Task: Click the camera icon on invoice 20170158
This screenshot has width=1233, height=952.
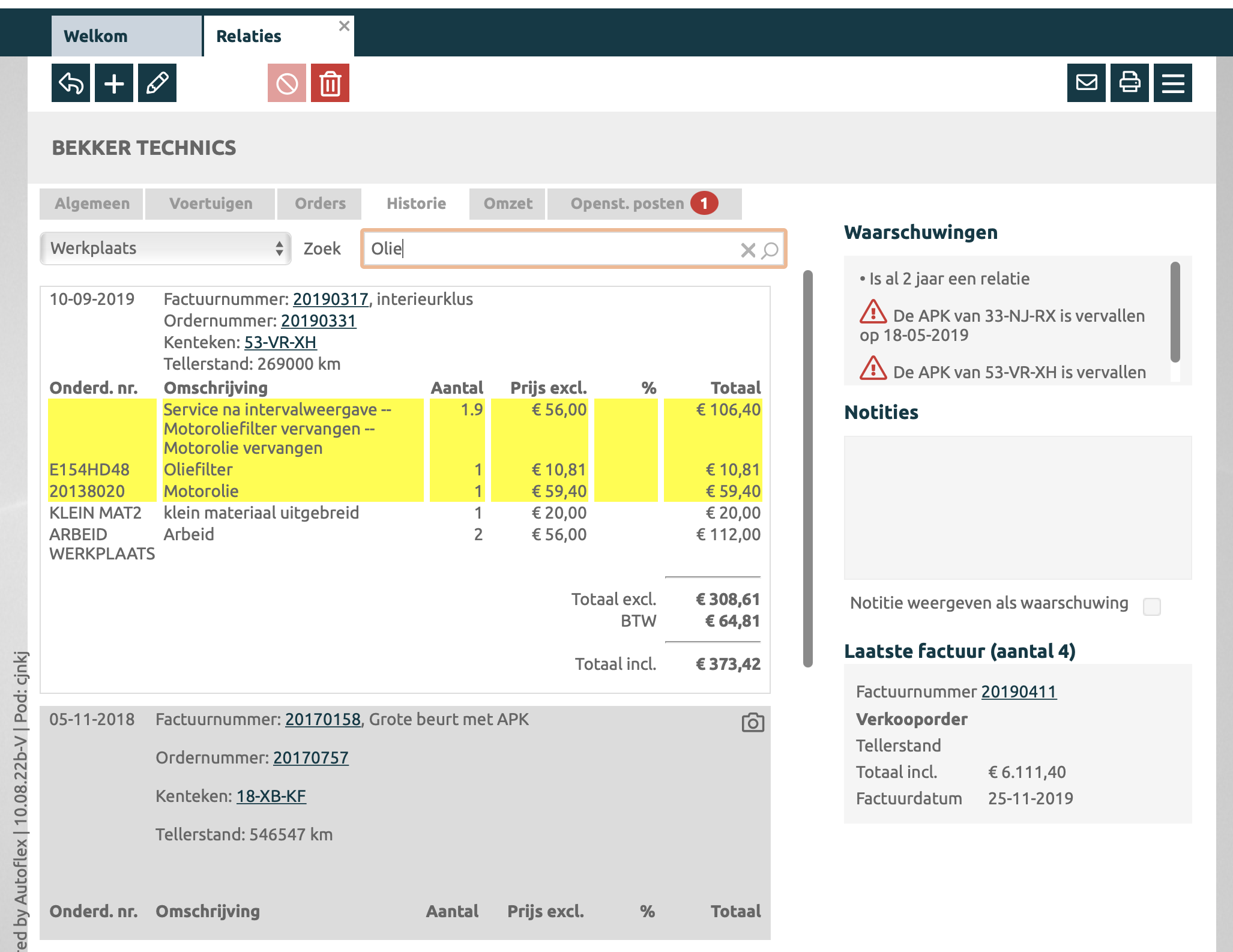Action: point(753,722)
